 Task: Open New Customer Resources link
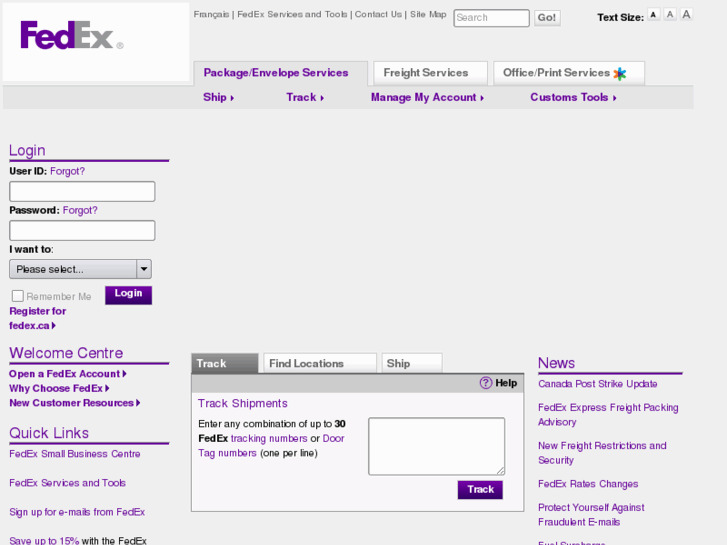[75, 403]
